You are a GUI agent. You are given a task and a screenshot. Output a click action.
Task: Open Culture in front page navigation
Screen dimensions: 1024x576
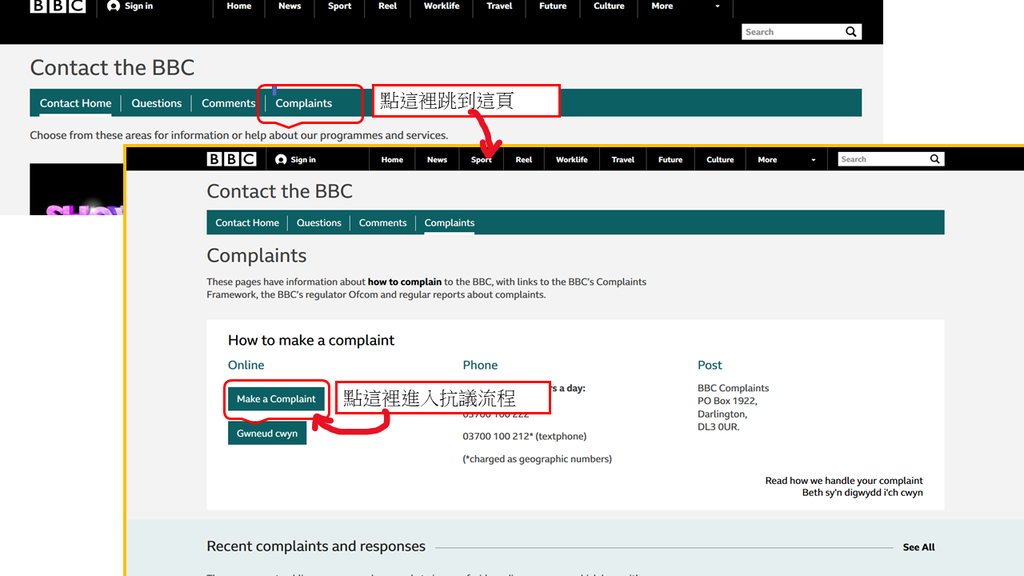[x=720, y=159]
